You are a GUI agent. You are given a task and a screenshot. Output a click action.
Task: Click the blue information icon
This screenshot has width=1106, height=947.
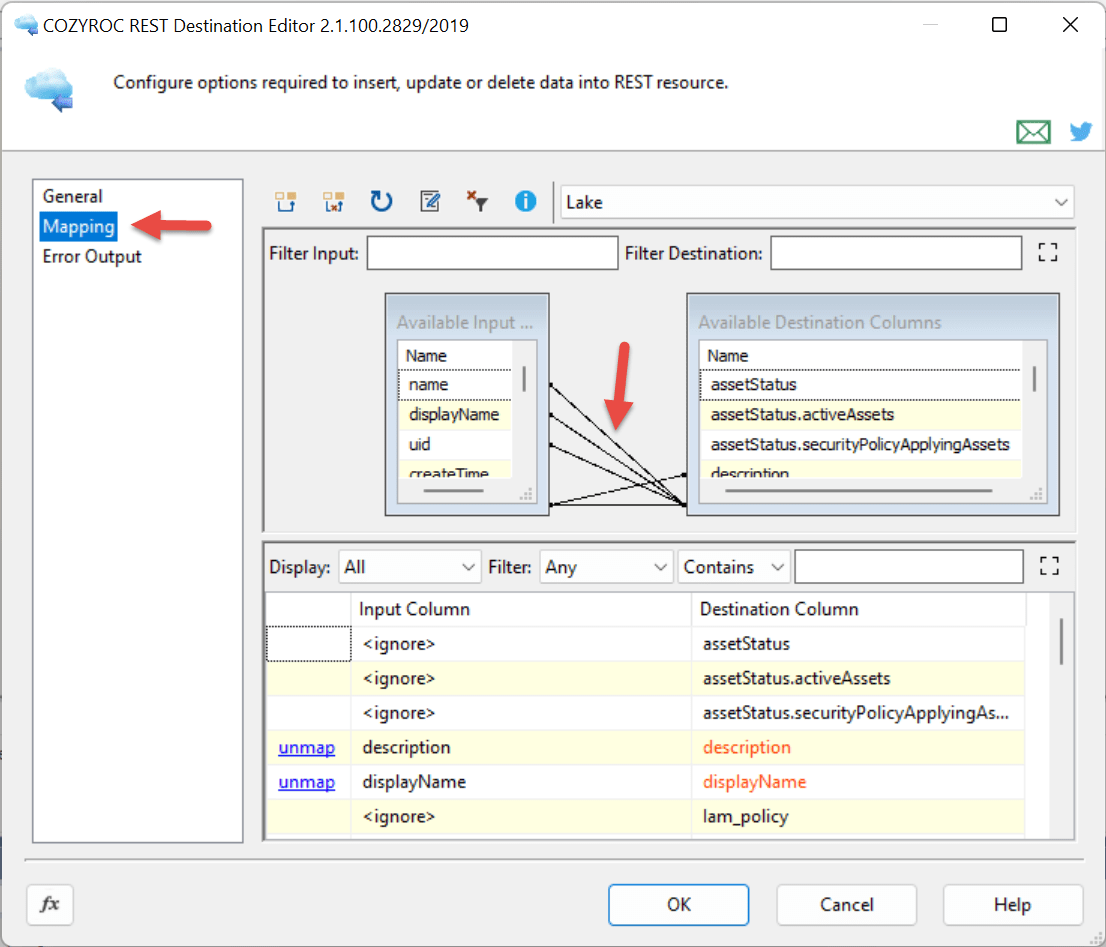(525, 202)
